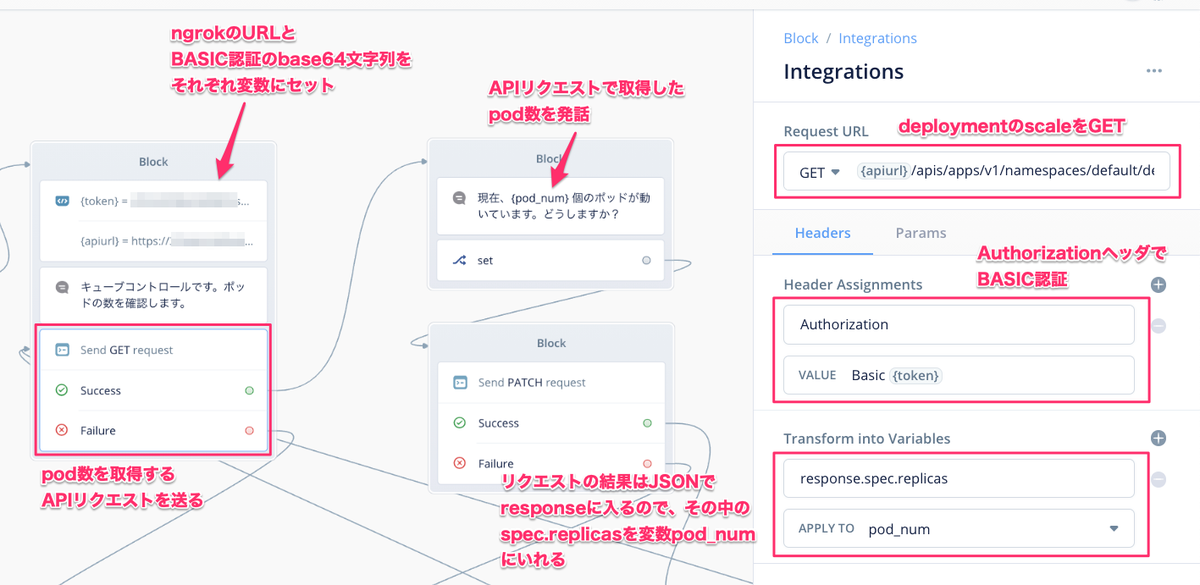Click the VALUE field with Basic {token}
The width and height of the screenshot is (1200, 585).
click(959, 375)
